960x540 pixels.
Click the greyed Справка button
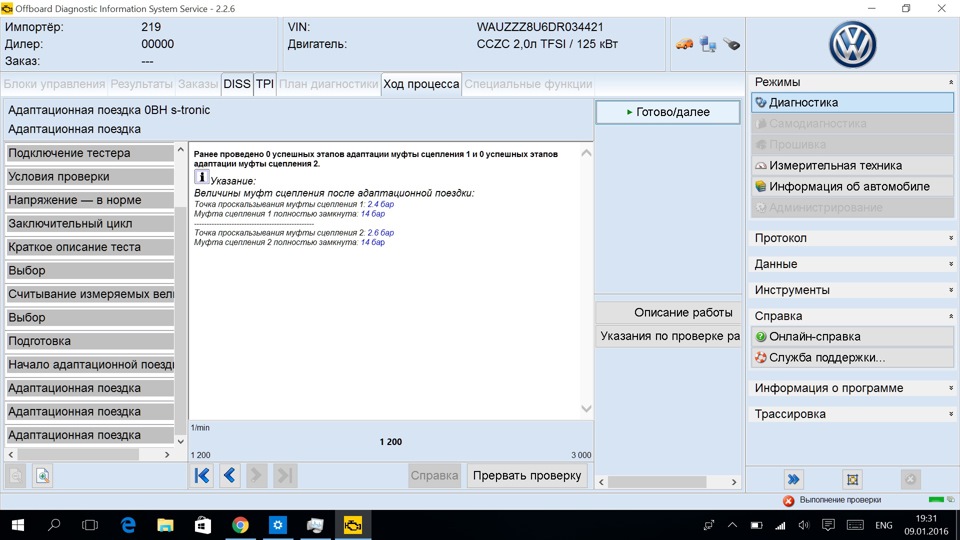click(434, 476)
